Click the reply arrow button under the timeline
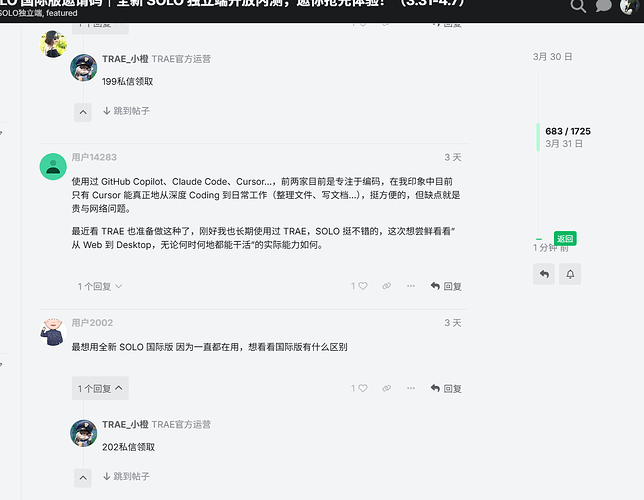 [544, 274]
